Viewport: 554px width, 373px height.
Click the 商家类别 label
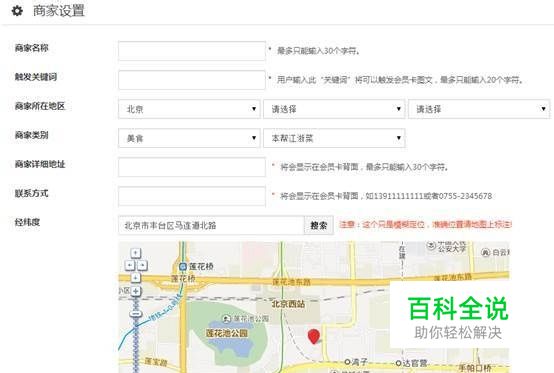(31, 135)
